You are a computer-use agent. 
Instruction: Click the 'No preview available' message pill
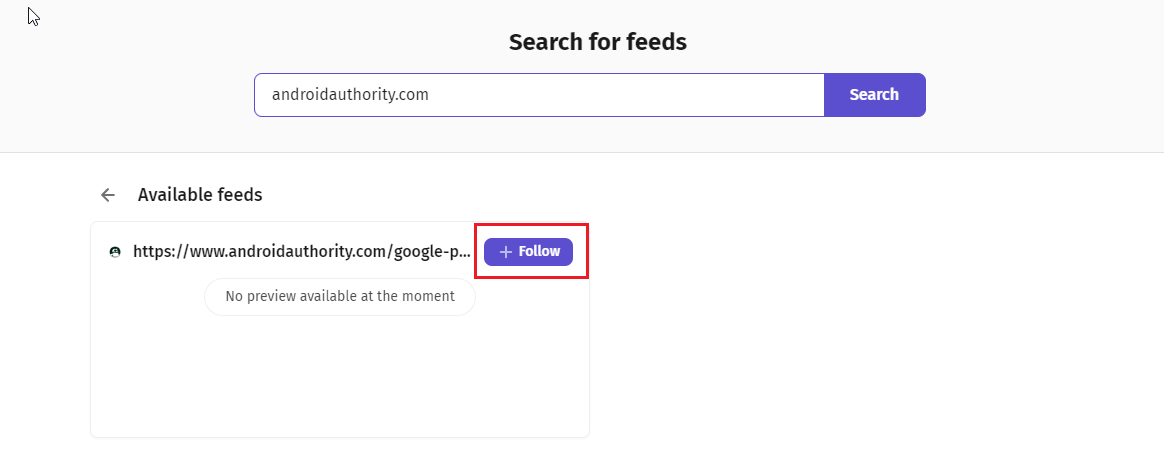339,296
